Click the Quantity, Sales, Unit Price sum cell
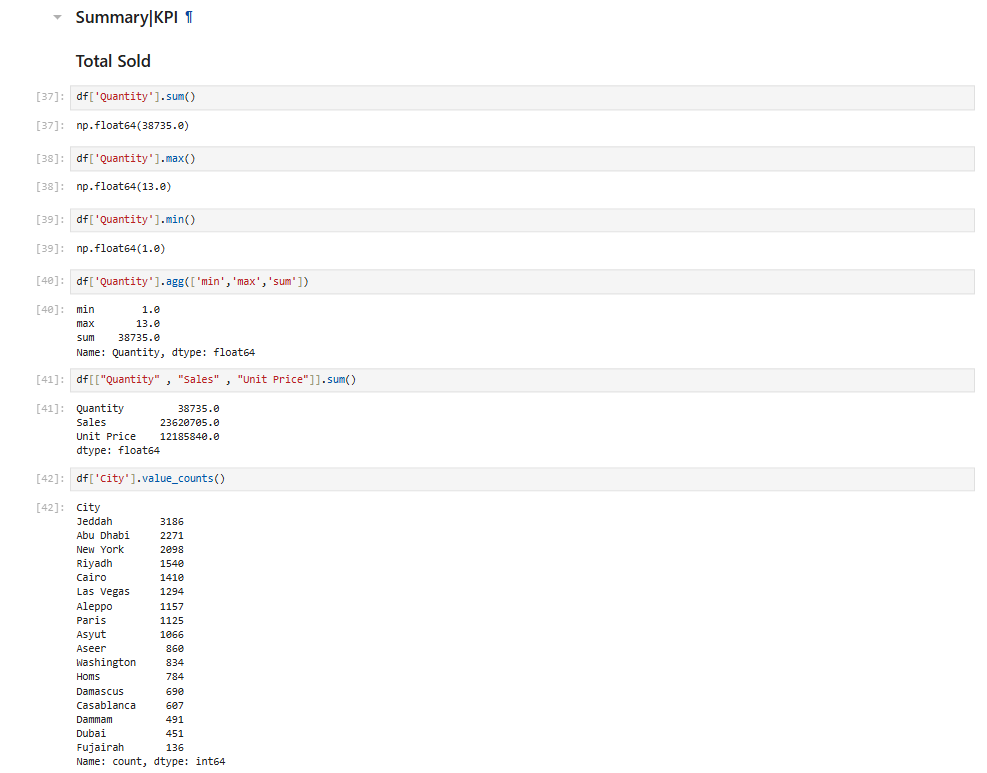 pos(520,380)
